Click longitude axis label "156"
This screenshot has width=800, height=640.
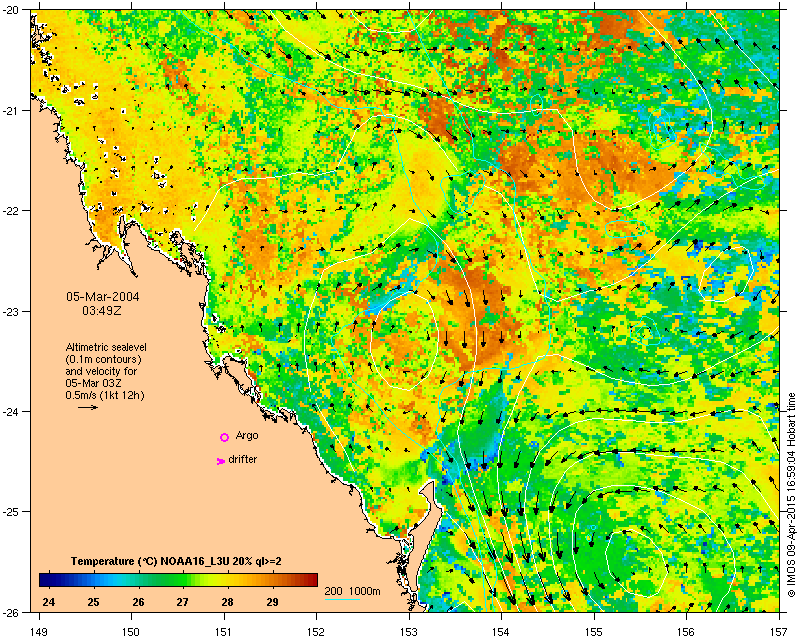687,631
